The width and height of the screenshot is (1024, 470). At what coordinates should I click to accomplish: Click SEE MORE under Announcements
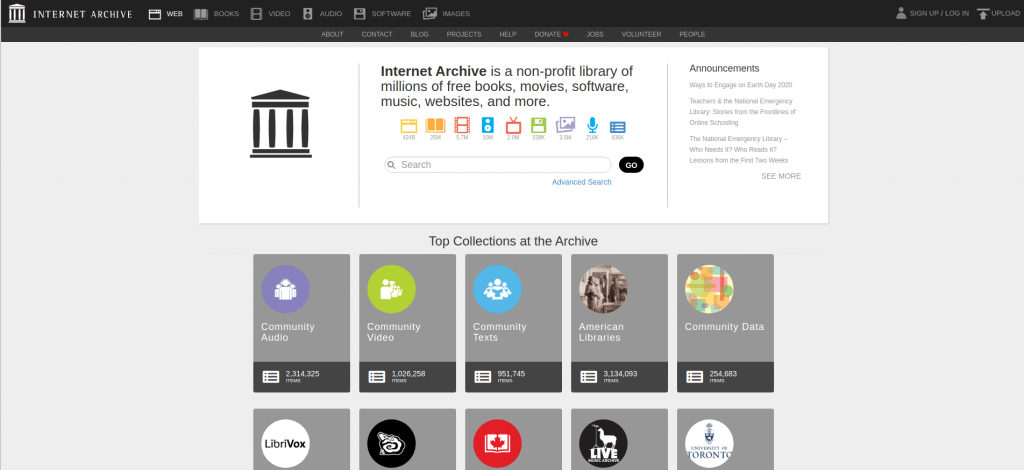tap(781, 176)
